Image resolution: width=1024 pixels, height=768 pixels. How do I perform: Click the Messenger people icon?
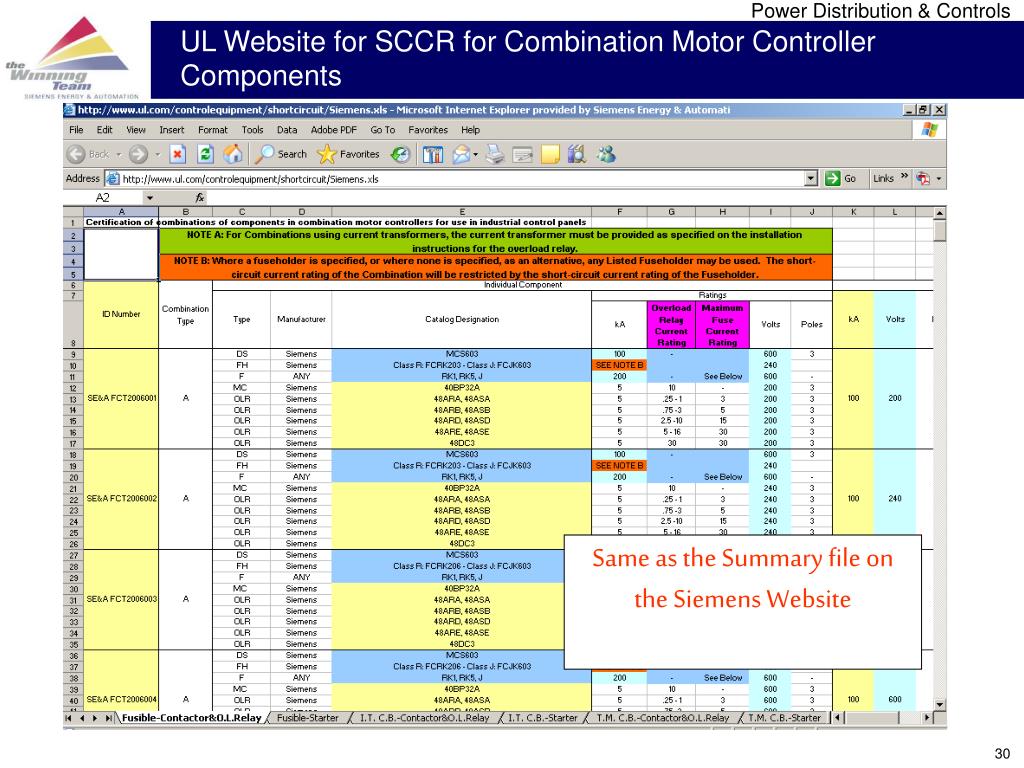605,154
